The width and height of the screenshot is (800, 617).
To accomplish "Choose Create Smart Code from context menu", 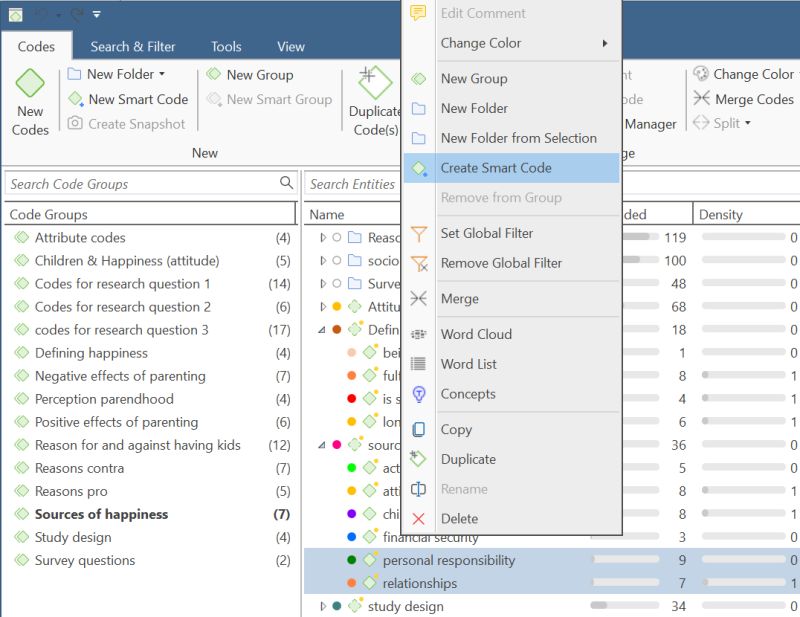I will [x=511, y=168].
